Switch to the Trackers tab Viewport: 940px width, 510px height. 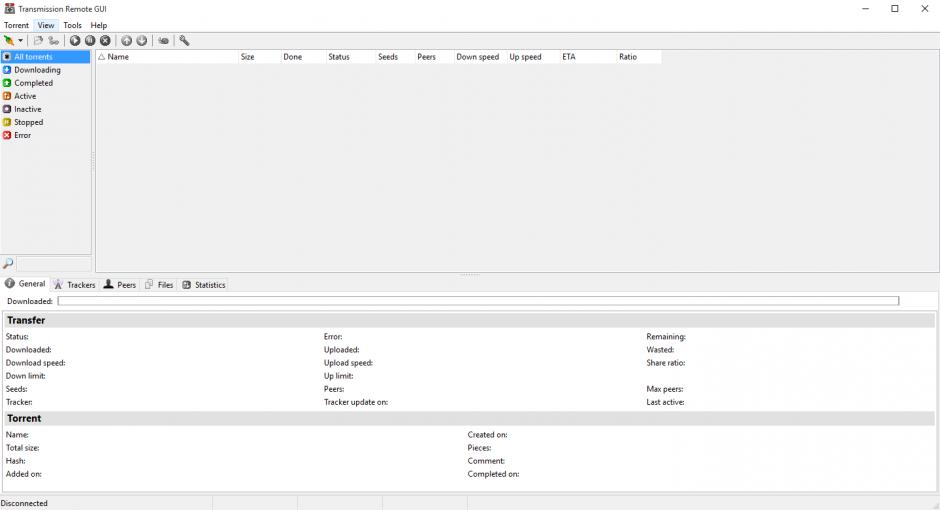pyautogui.click(x=74, y=285)
